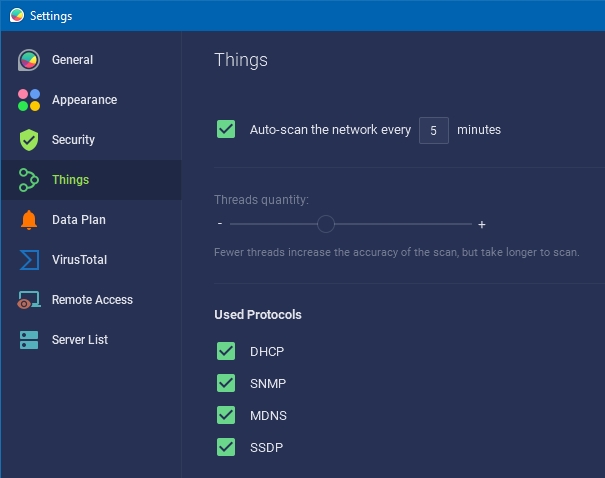Click the auto-scan minutes input field

(x=433, y=130)
